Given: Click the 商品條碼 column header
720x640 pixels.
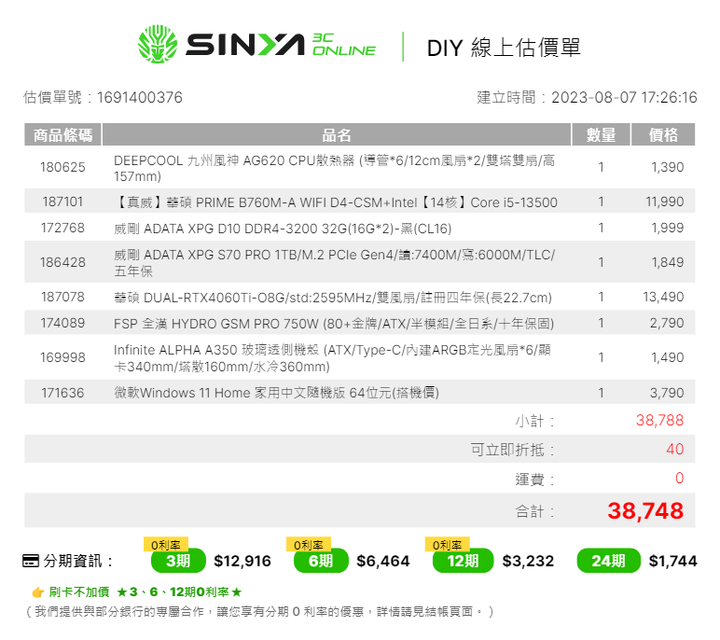Looking at the screenshot, I should tap(63, 135).
